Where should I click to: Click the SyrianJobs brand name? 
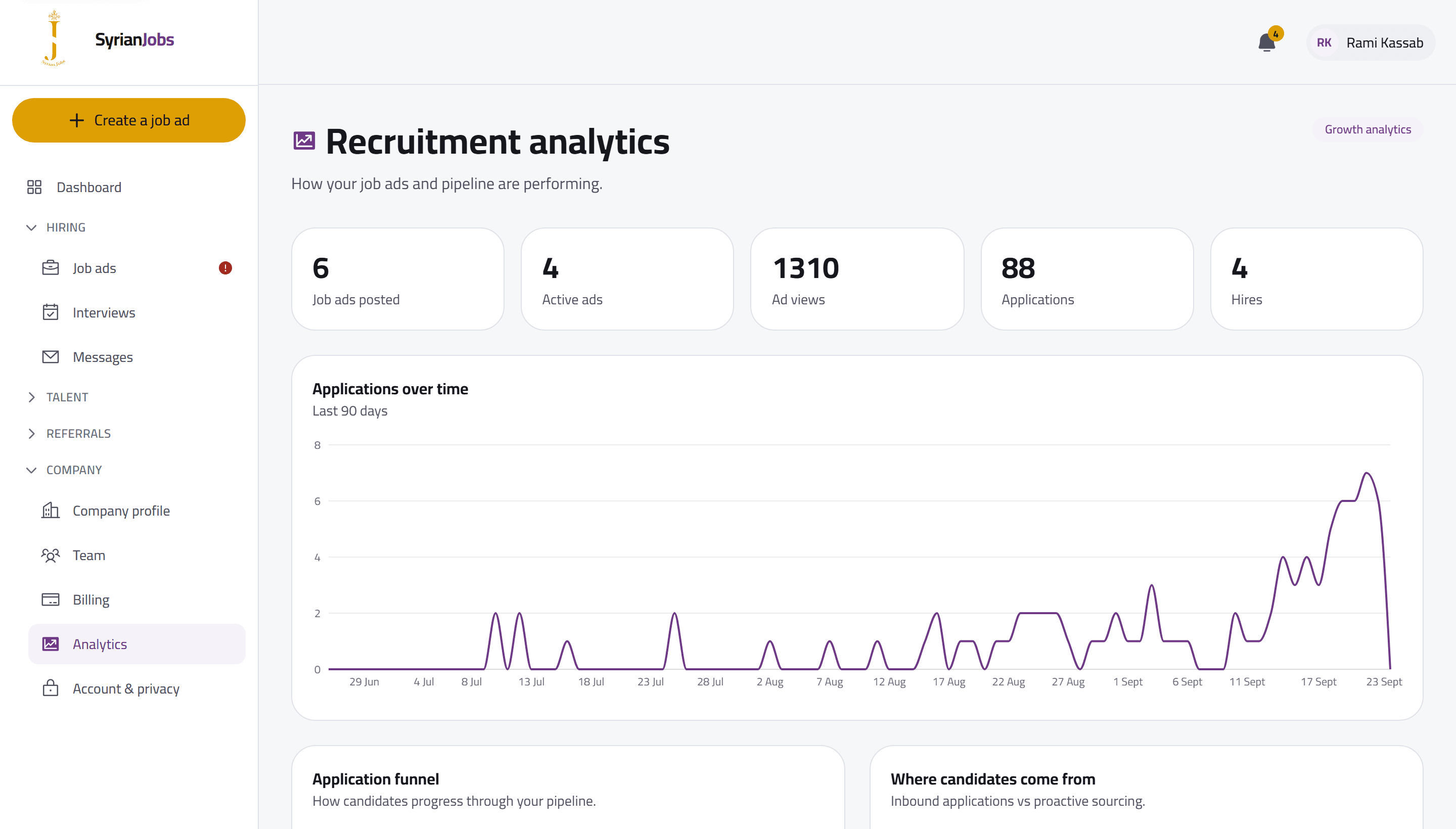(x=134, y=39)
